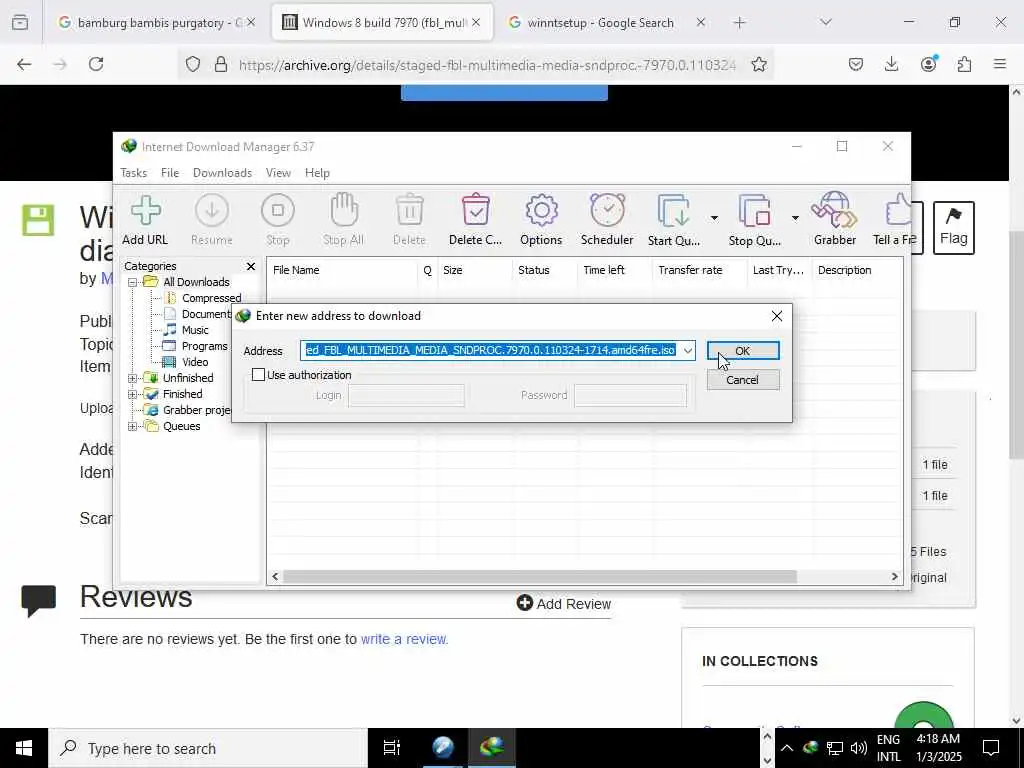This screenshot has width=1024, height=768.
Task: Select the Programs category
Action: [x=204, y=346]
